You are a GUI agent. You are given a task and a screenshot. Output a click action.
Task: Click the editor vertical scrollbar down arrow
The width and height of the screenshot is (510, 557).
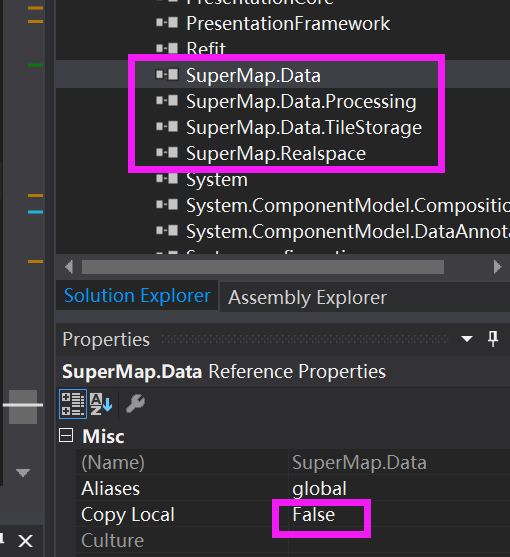click(23, 472)
